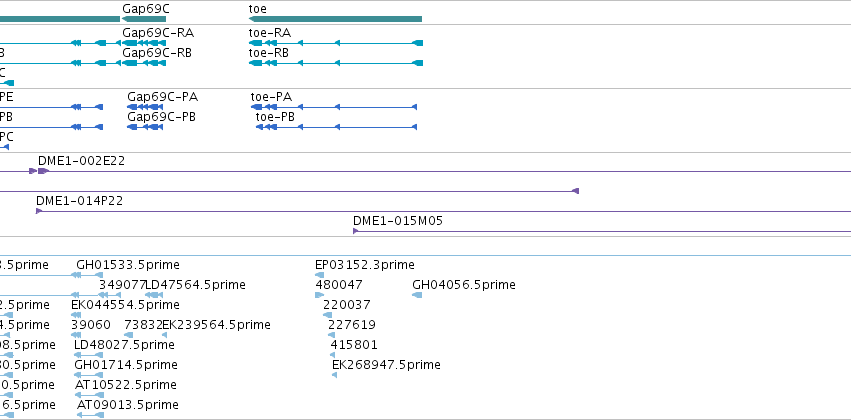Select the EK268947.5prime EST arrow

point(334,375)
